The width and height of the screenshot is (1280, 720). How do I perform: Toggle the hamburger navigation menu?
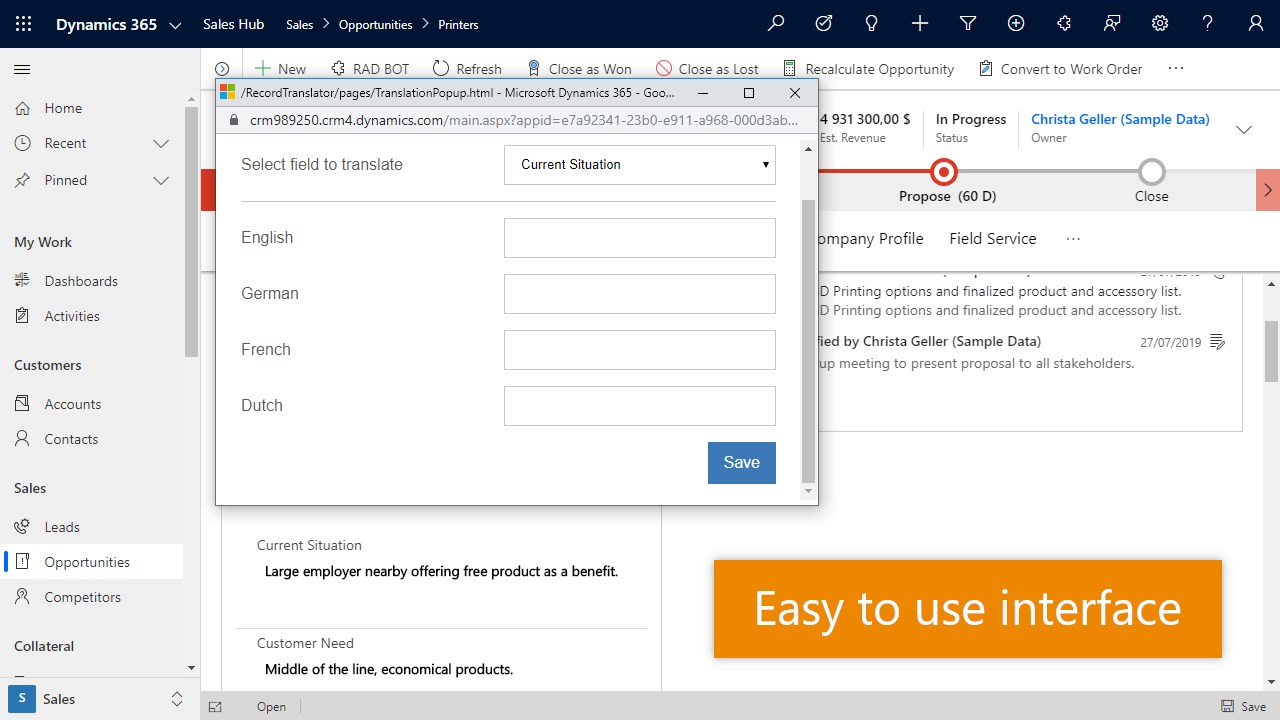(x=22, y=69)
